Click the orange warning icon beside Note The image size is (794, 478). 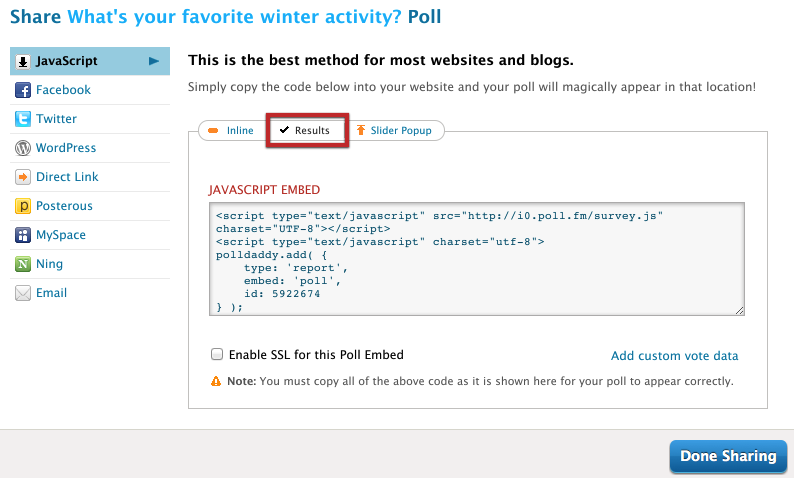(x=216, y=381)
